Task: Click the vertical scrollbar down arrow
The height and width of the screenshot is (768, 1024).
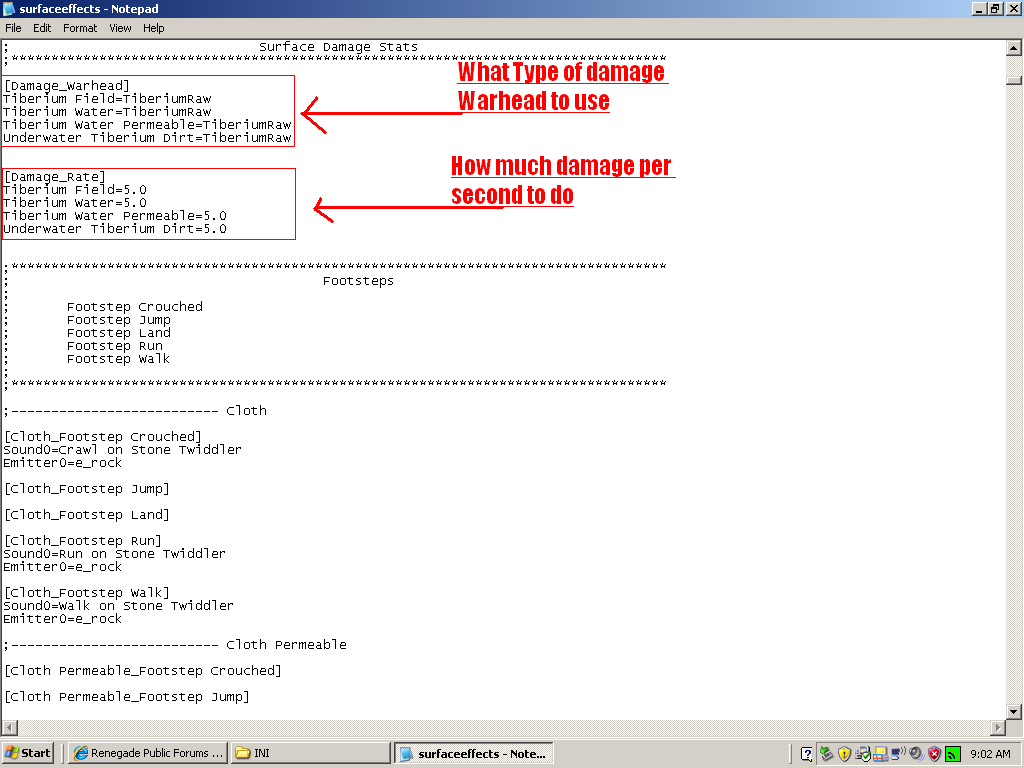Action: pos(1015,711)
